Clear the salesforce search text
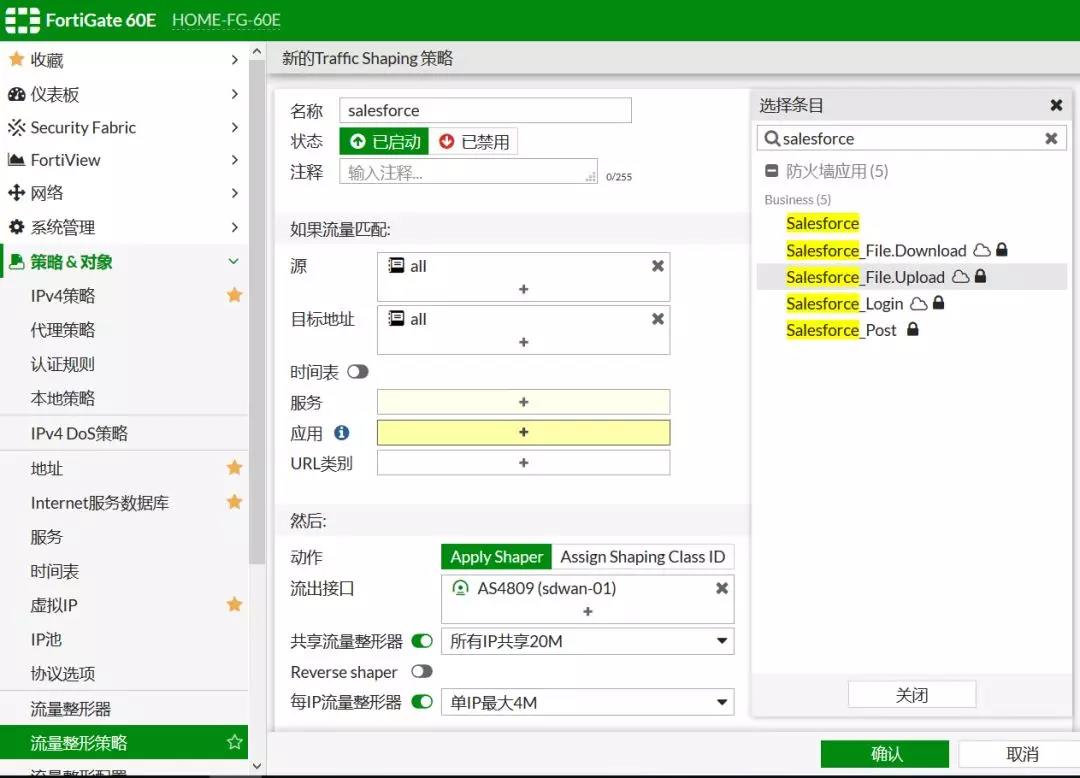Image resolution: width=1080 pixels, height=778 pixels. coord(1051,138)
